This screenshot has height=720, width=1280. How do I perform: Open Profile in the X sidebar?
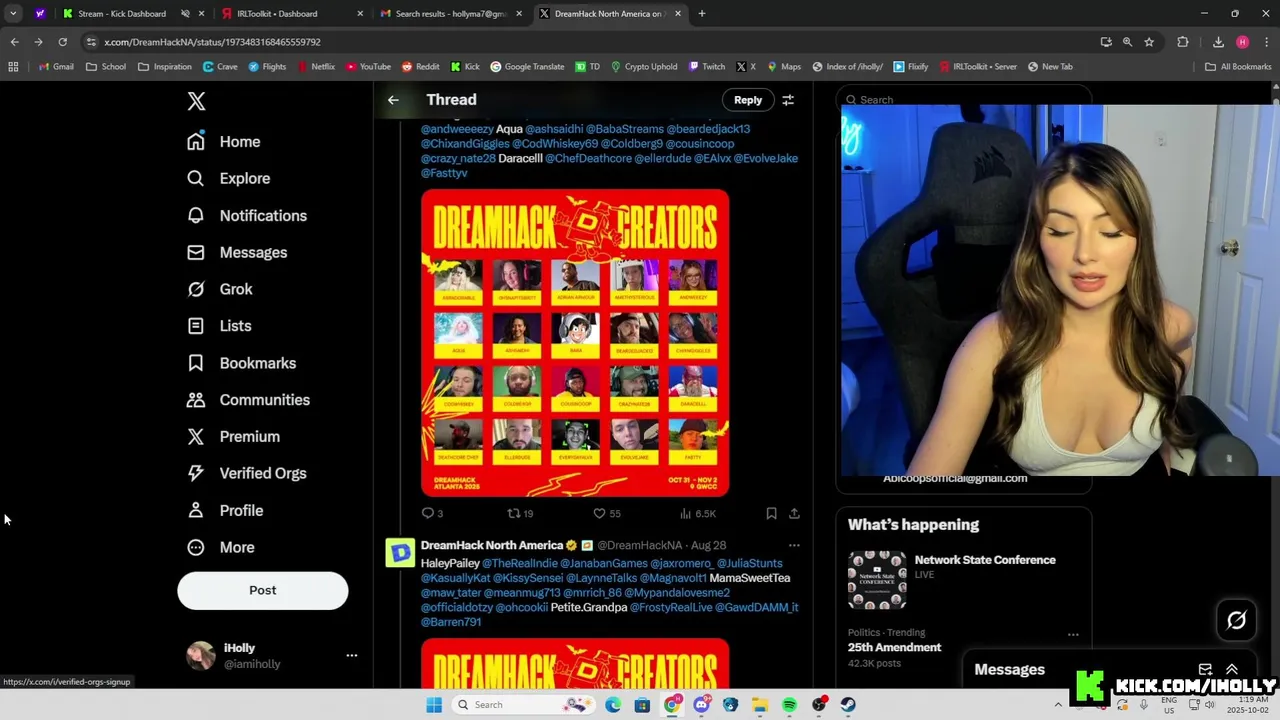[x=226, y=510]
